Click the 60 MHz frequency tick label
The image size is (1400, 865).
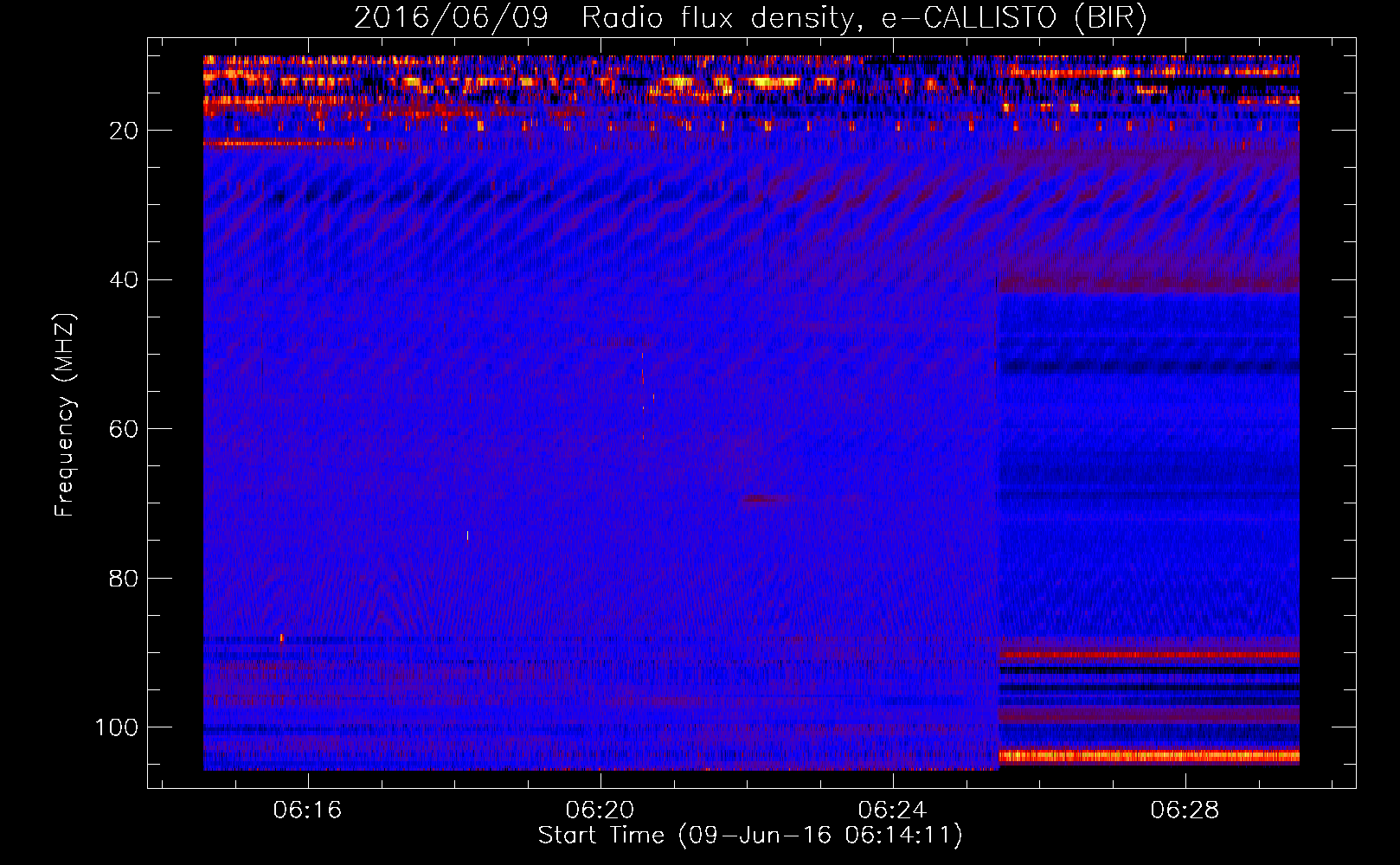pos(125,429)
